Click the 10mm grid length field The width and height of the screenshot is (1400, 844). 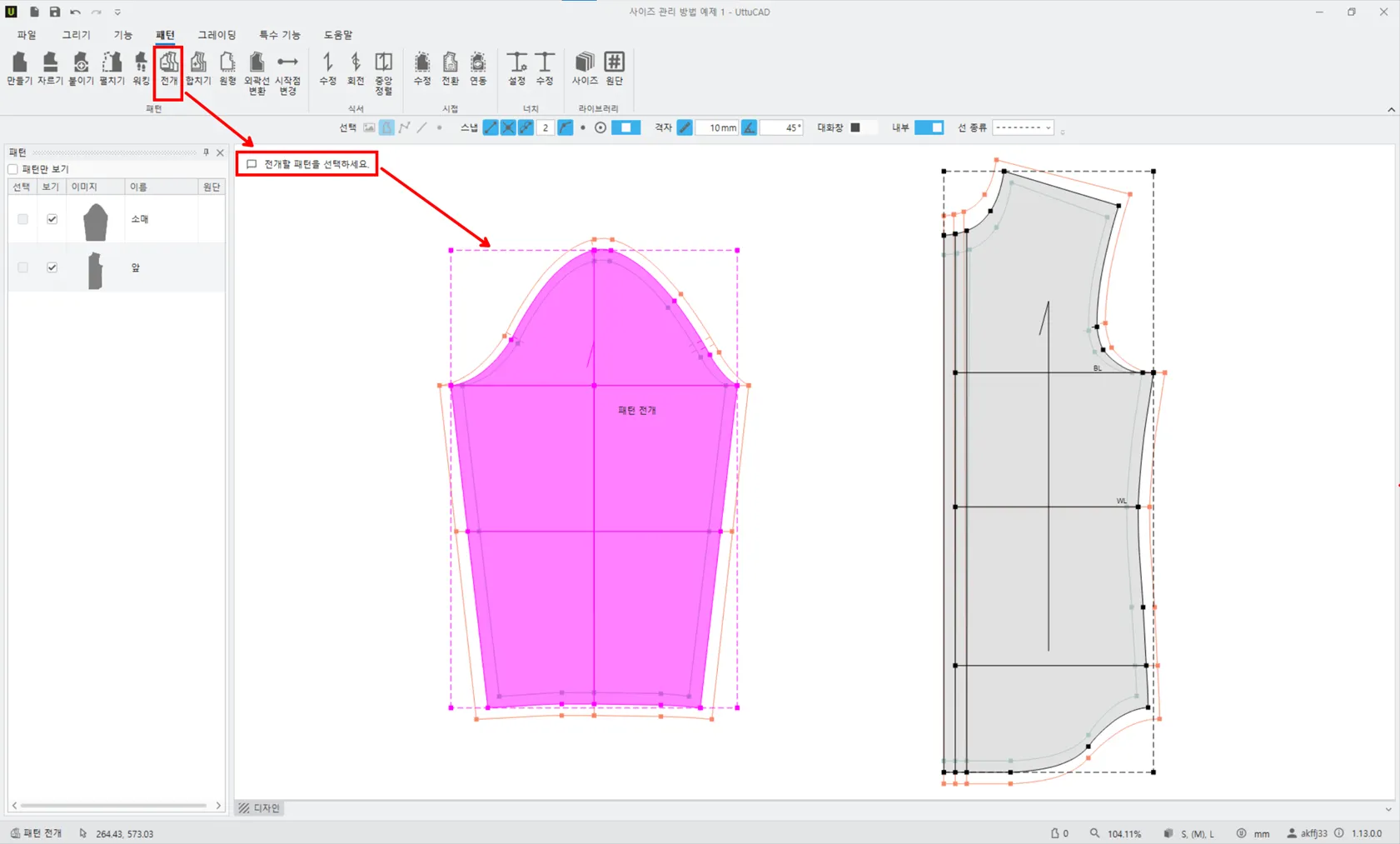tap(717, 127)
